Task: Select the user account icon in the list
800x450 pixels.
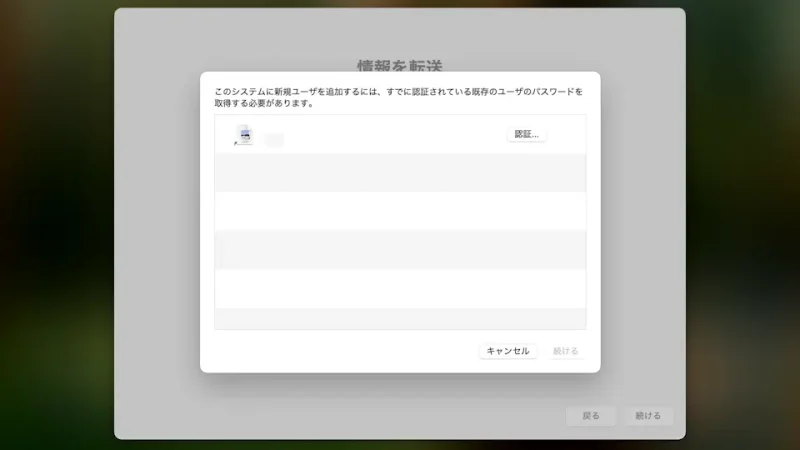Action: pos(244,135)
